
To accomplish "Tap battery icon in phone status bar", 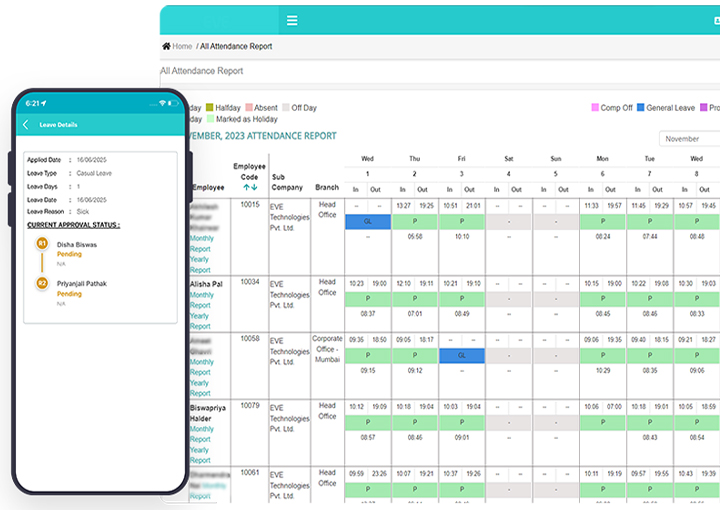I will point(173,103).
